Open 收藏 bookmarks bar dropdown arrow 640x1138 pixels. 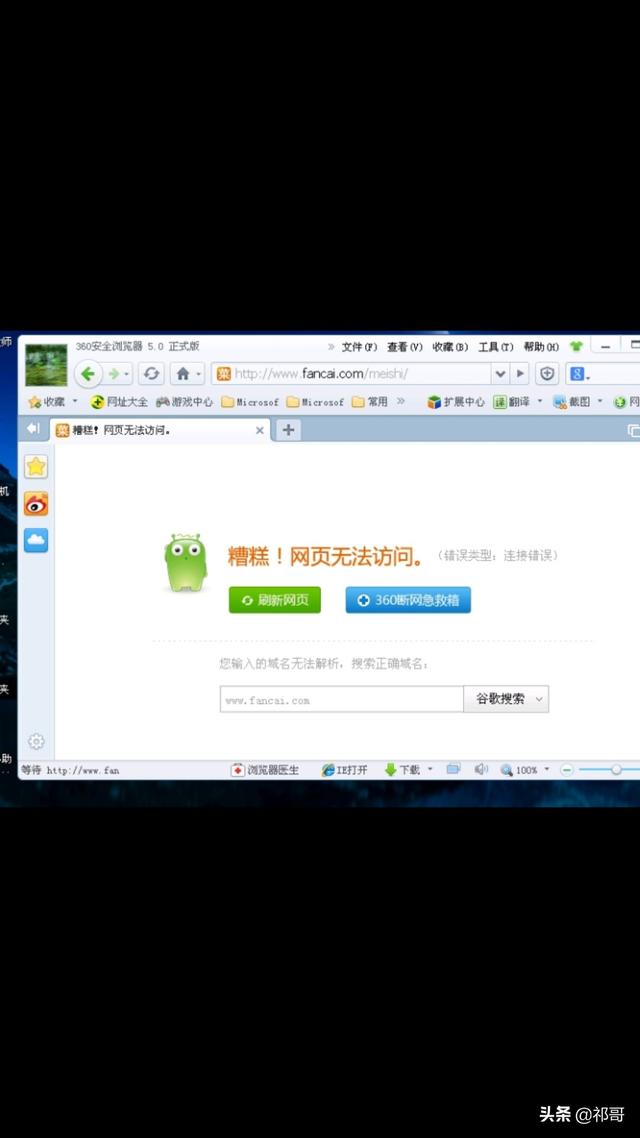pyautogui.click(x=75, y=401)
